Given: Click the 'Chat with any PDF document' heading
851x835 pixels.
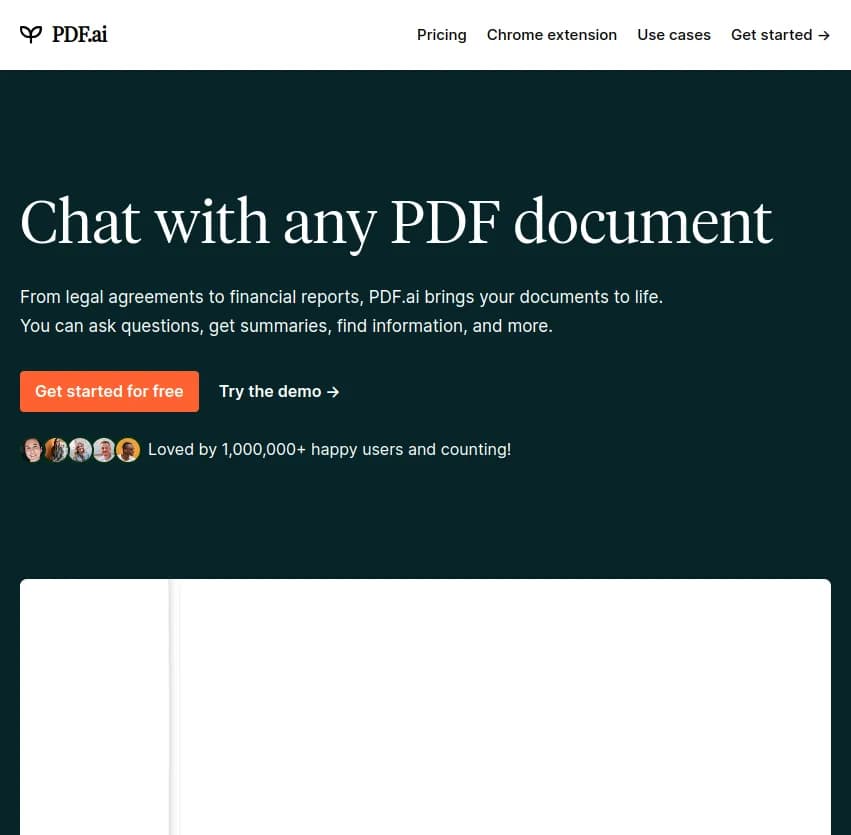Looking at the screenshot, I should [396, 223].
